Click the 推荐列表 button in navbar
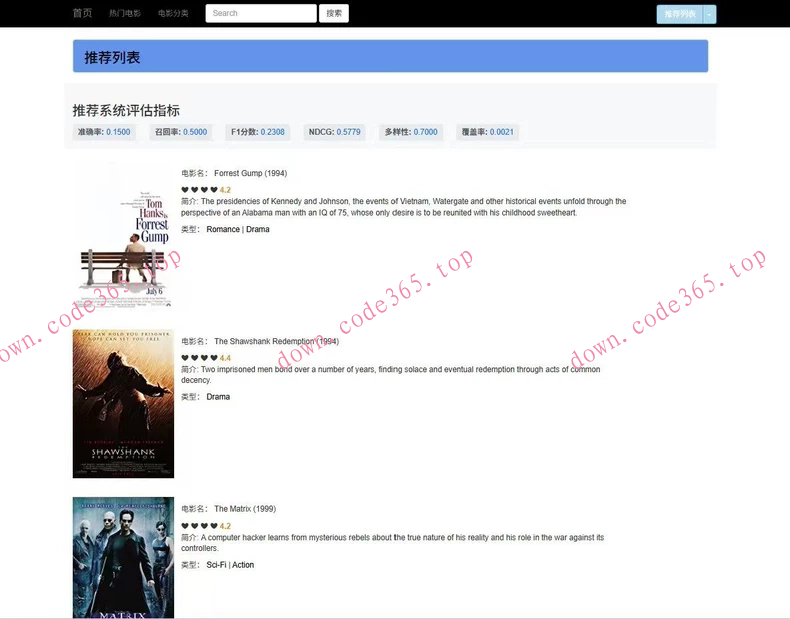Screen dimensions: 790x619 680,14
